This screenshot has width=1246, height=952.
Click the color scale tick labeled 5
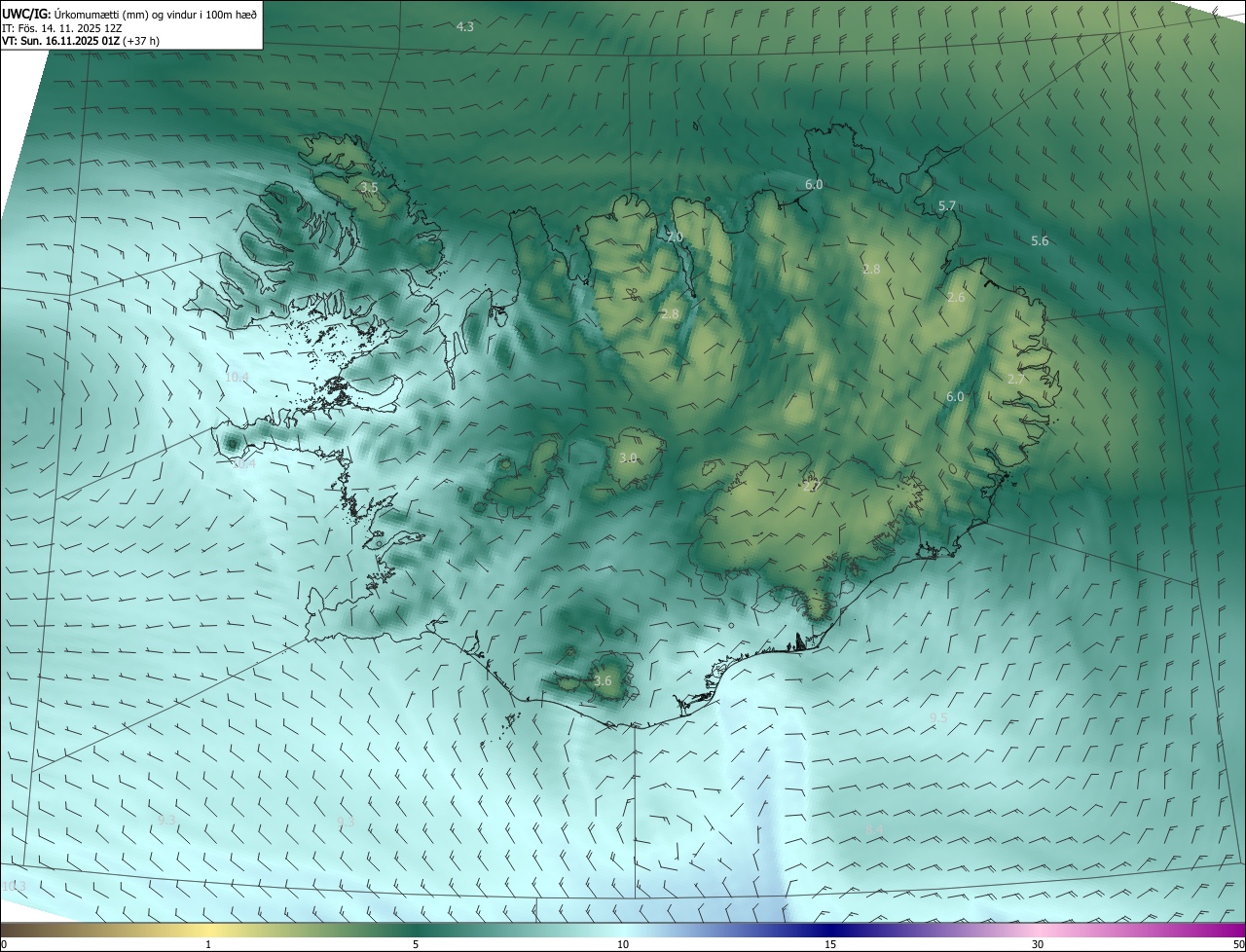point(416,944)
